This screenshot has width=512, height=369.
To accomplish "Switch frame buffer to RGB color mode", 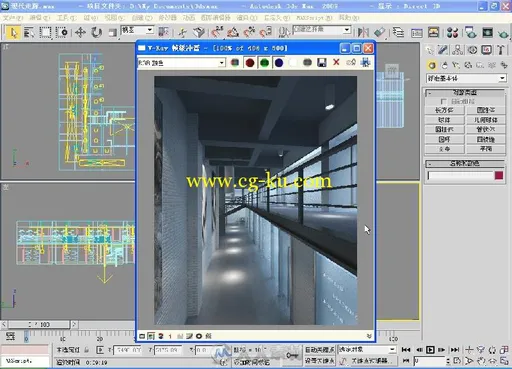I will click(235, 62).
